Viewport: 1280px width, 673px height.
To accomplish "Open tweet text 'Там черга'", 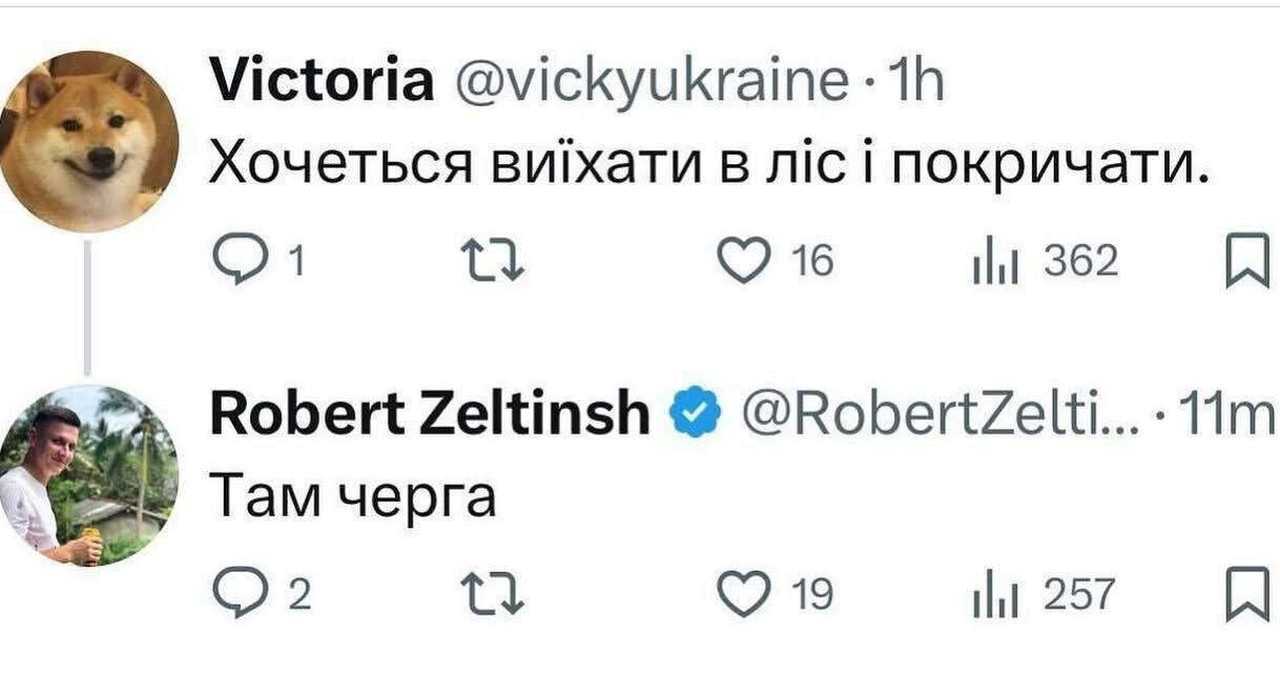I will [353, 497].
